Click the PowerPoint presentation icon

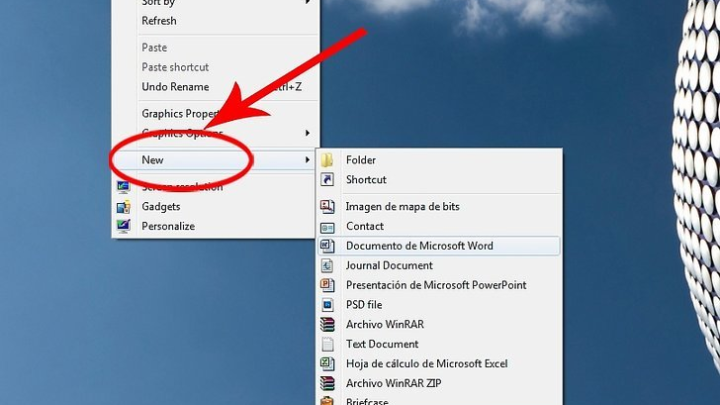(327, 285)
